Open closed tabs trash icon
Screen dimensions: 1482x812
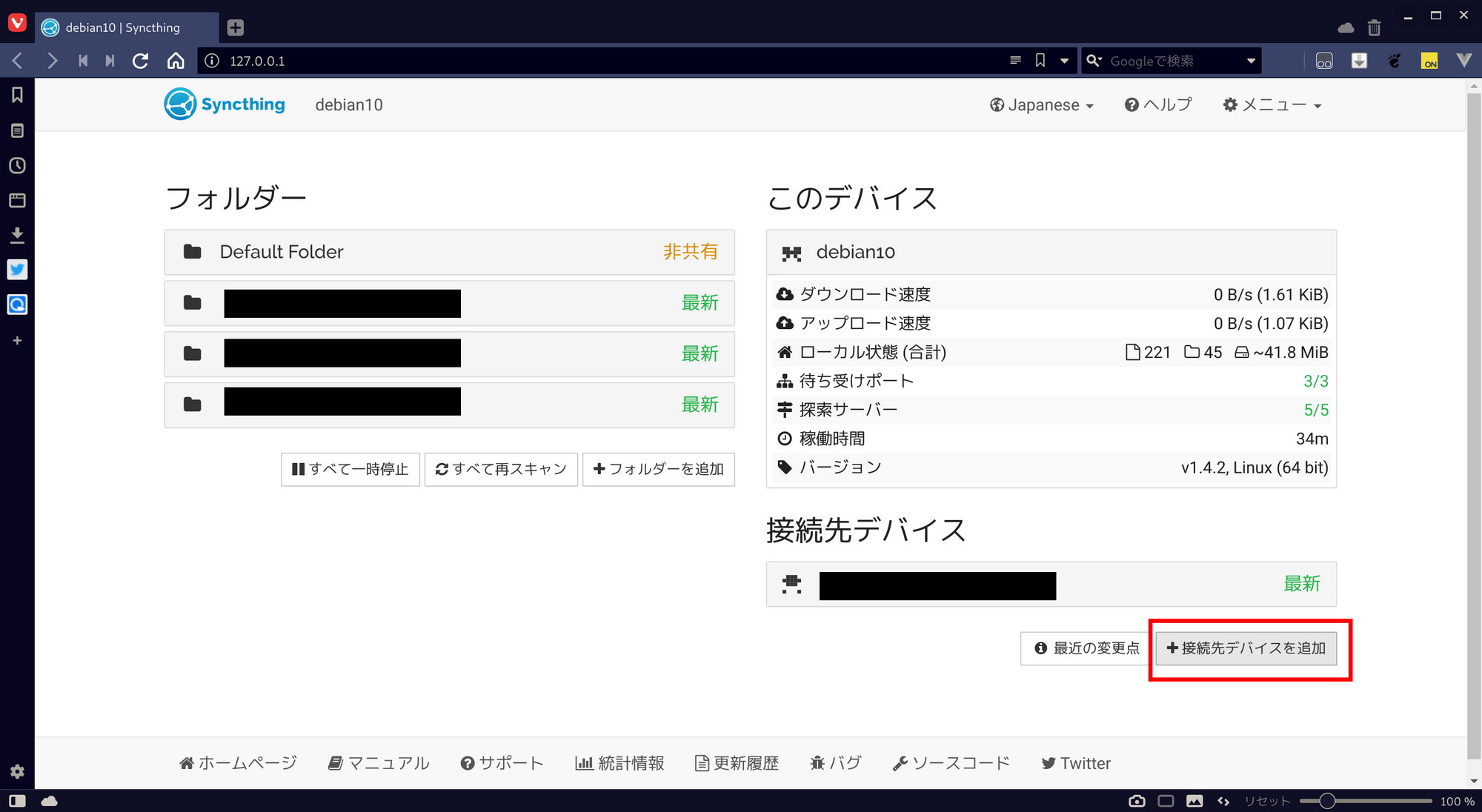point(1374,27)
